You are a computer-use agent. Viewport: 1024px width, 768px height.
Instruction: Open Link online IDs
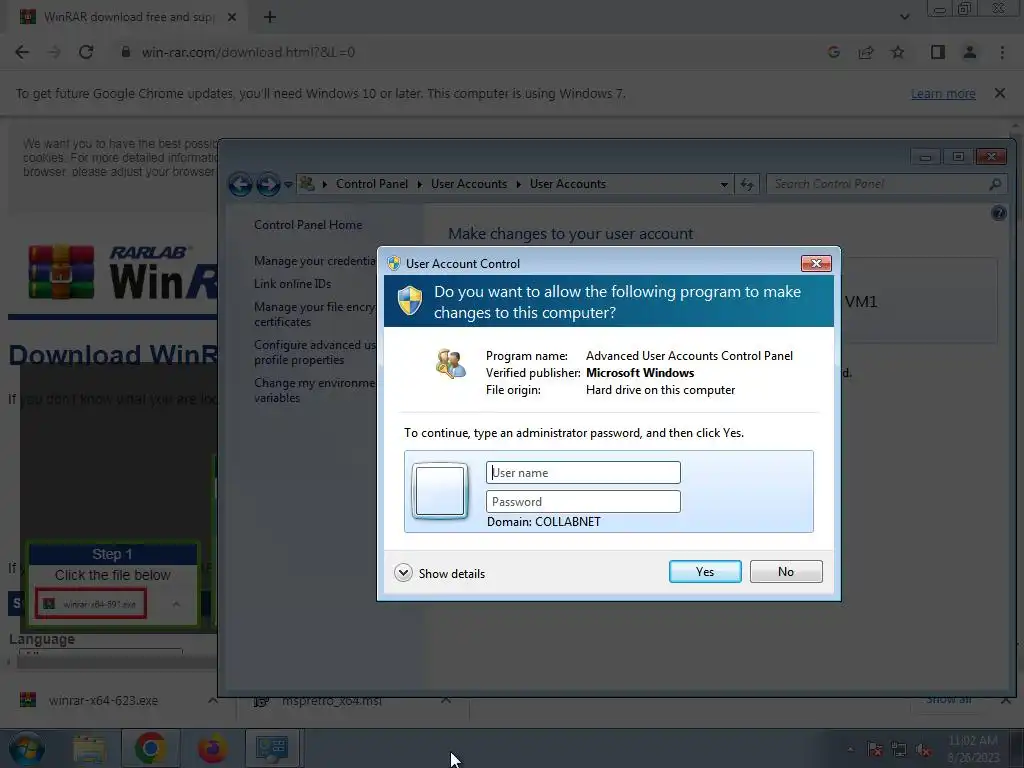point(293,283)
